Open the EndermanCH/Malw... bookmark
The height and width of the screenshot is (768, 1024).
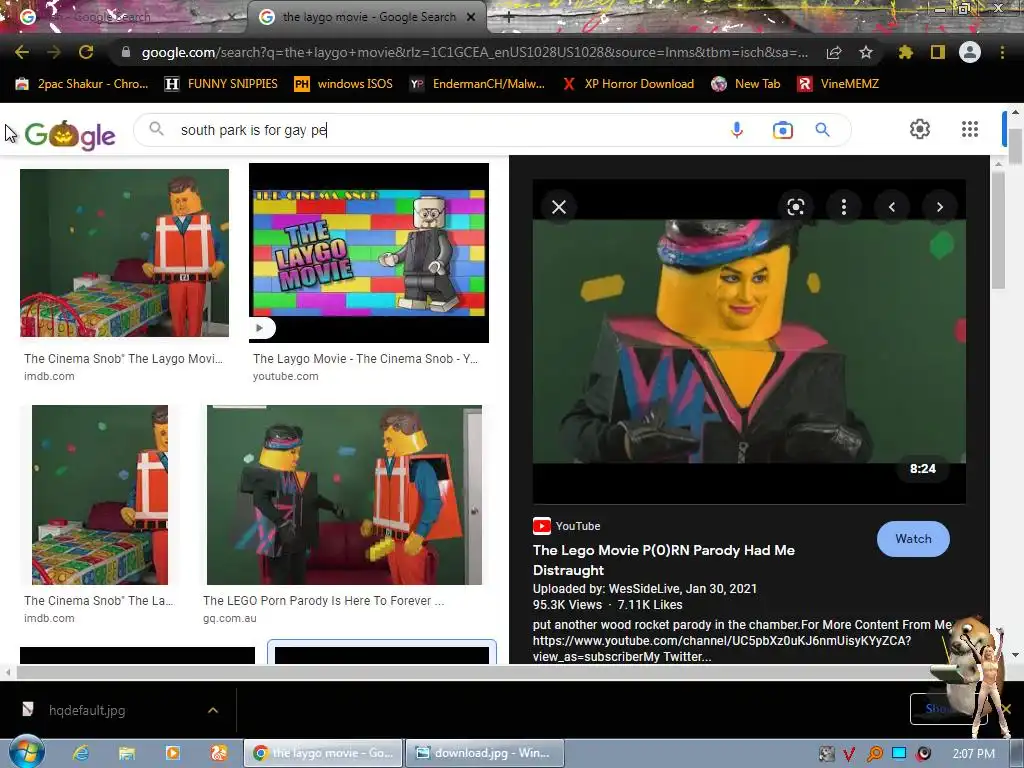pyautogui.click(x=477, y=84)
